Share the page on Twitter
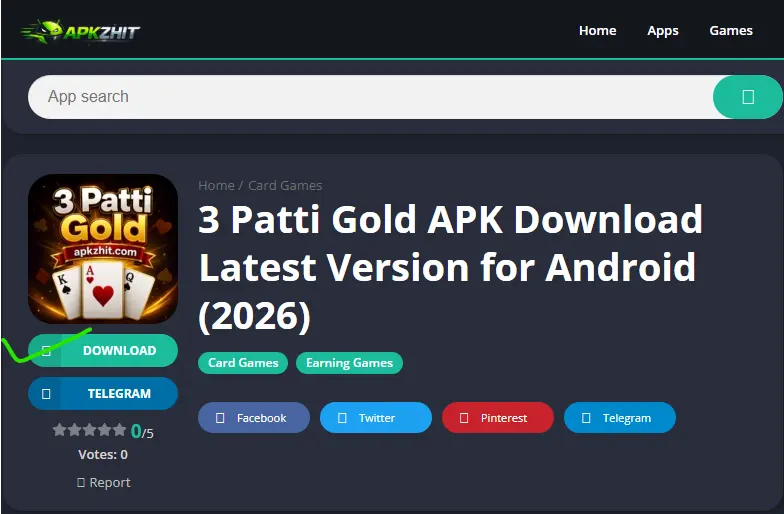Viewport: 784px width, 514px height. click(376, 418)
